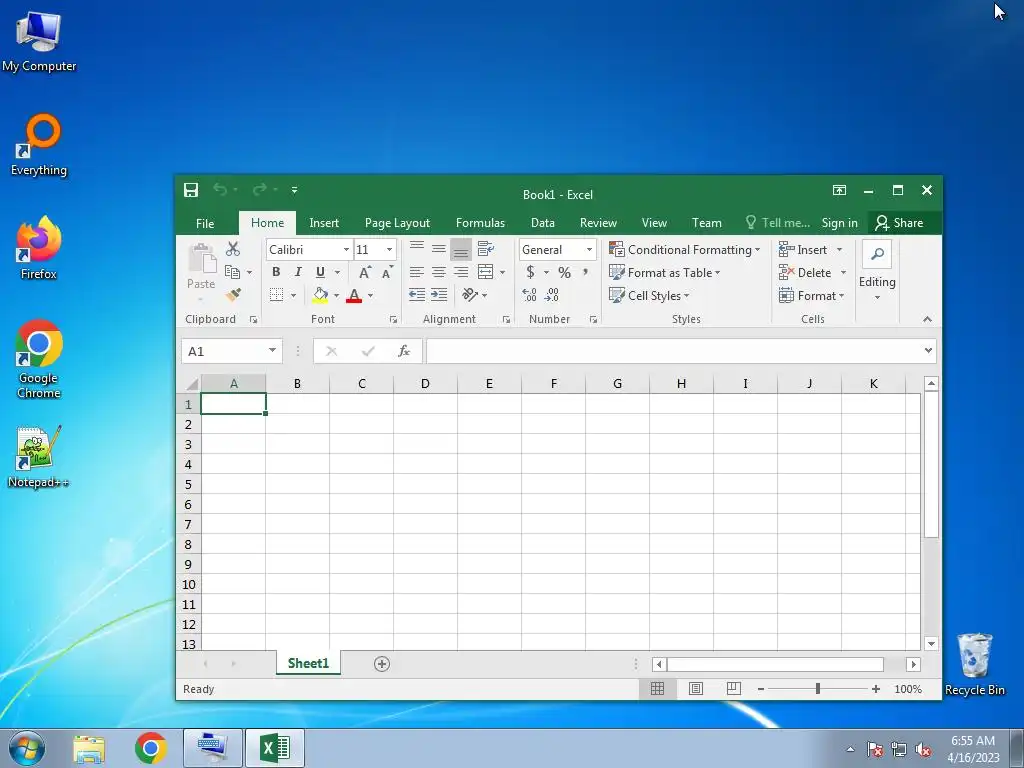The height and width of the screenshot is (768, 1024).
Task: Click the zoom slider handle
Action: pos(818,689)
